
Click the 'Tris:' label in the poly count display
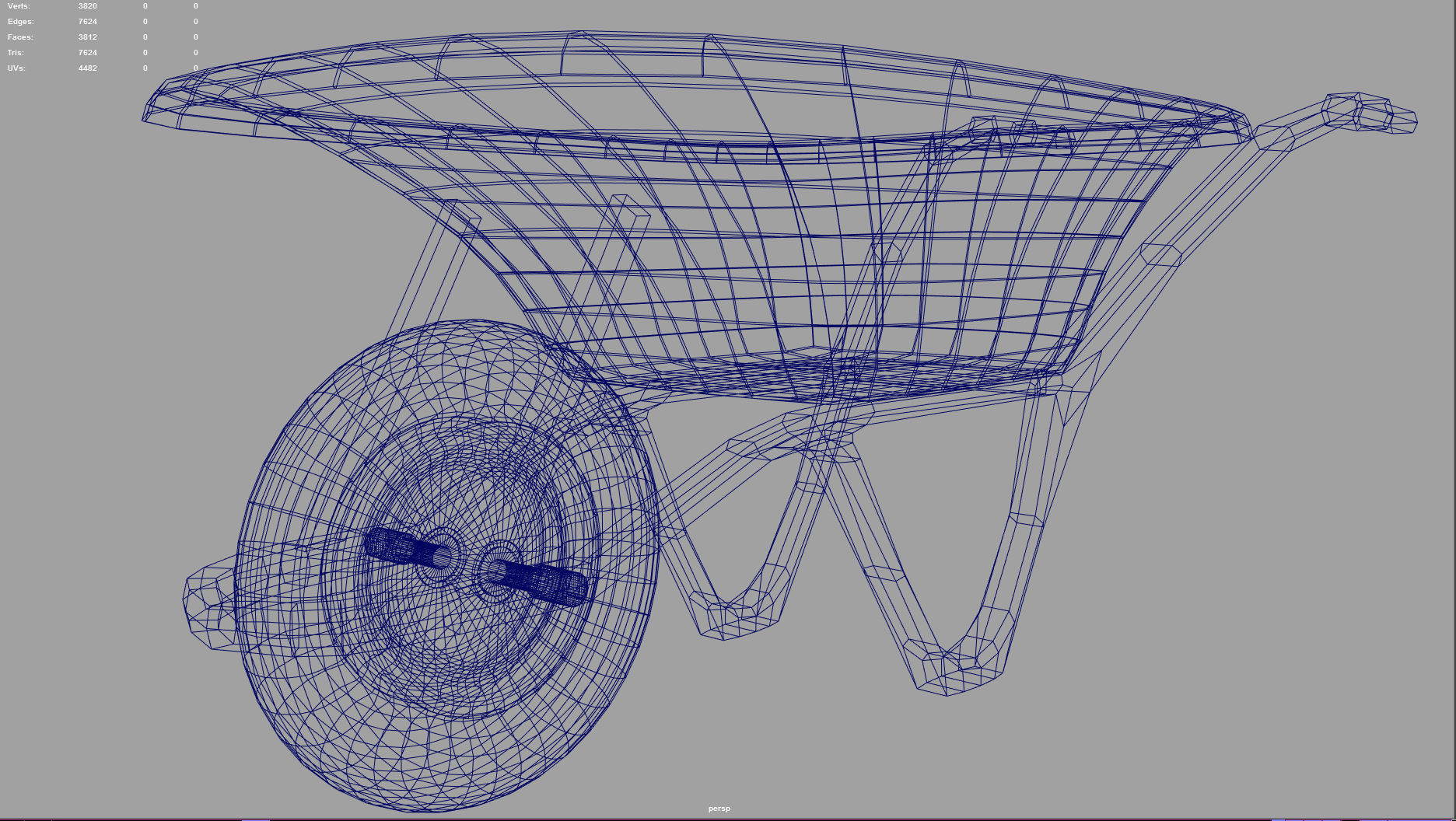(16, 53)
